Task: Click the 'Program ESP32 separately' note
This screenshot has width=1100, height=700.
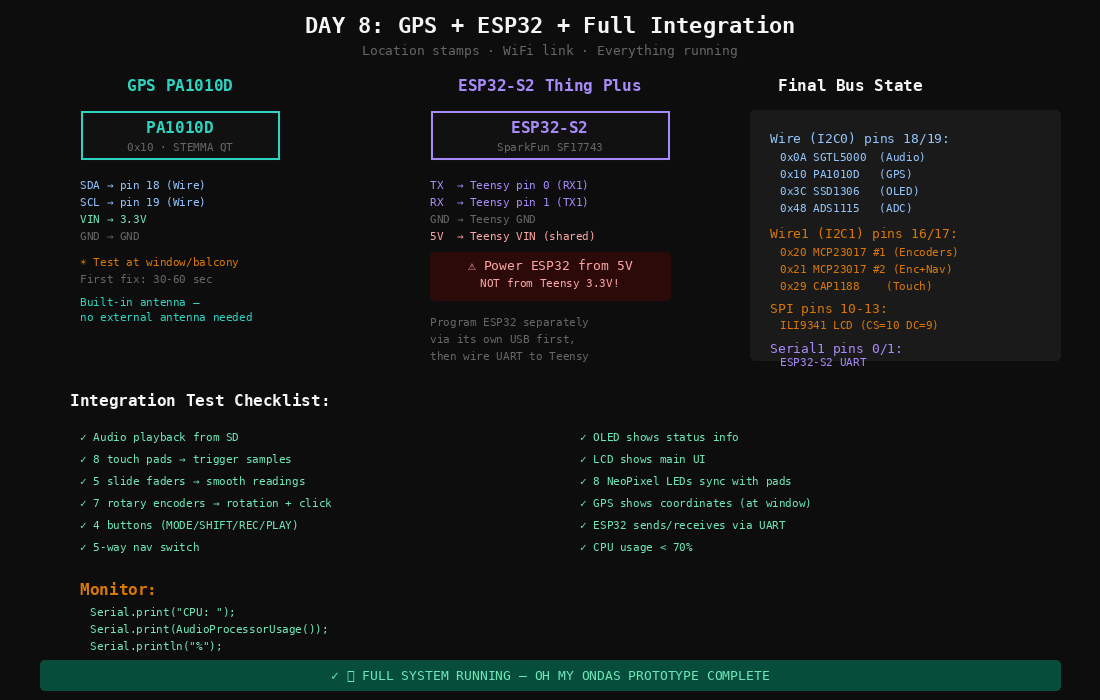Action: (x=509, y=339)
